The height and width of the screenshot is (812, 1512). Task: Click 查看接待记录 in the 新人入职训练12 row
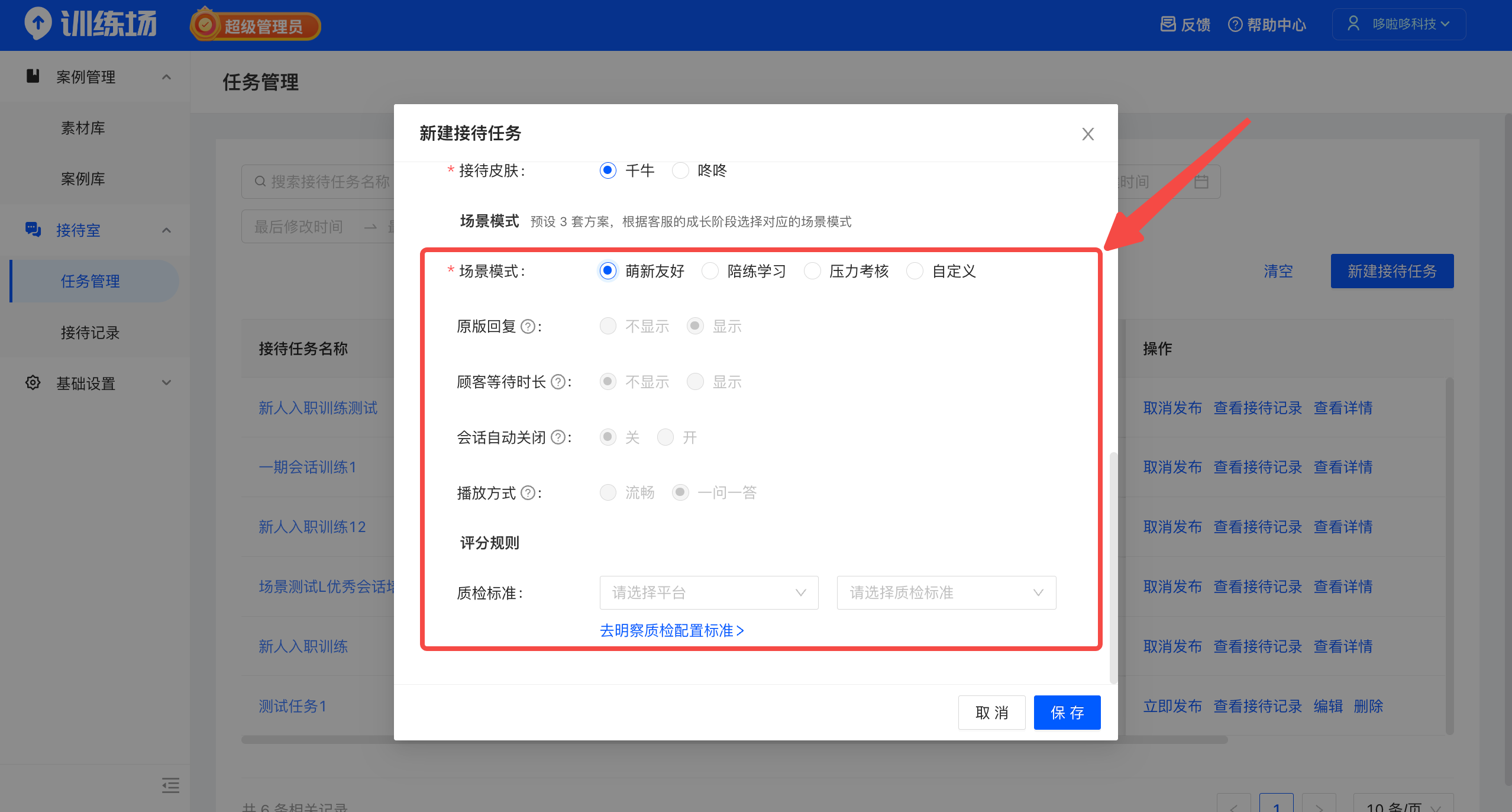coord(1258,527)
